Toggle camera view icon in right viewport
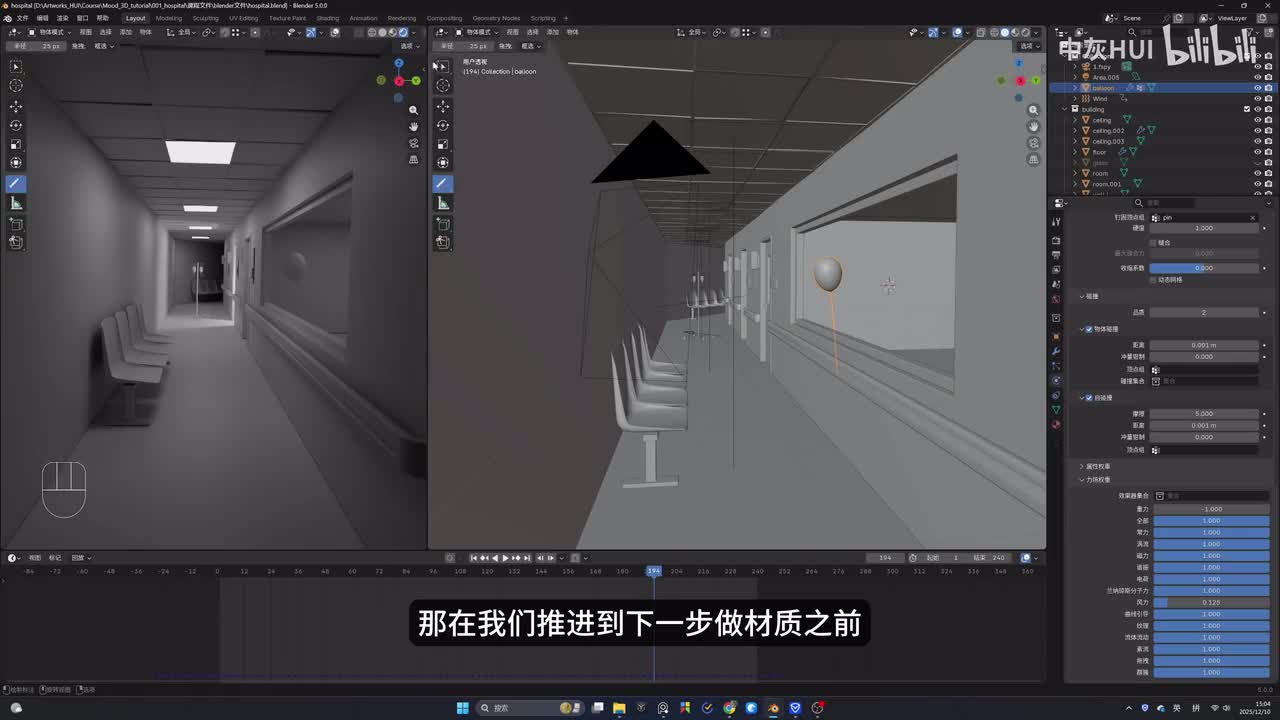The width and height of the screenshot is (1280, 720). [x=1034, y=143]
